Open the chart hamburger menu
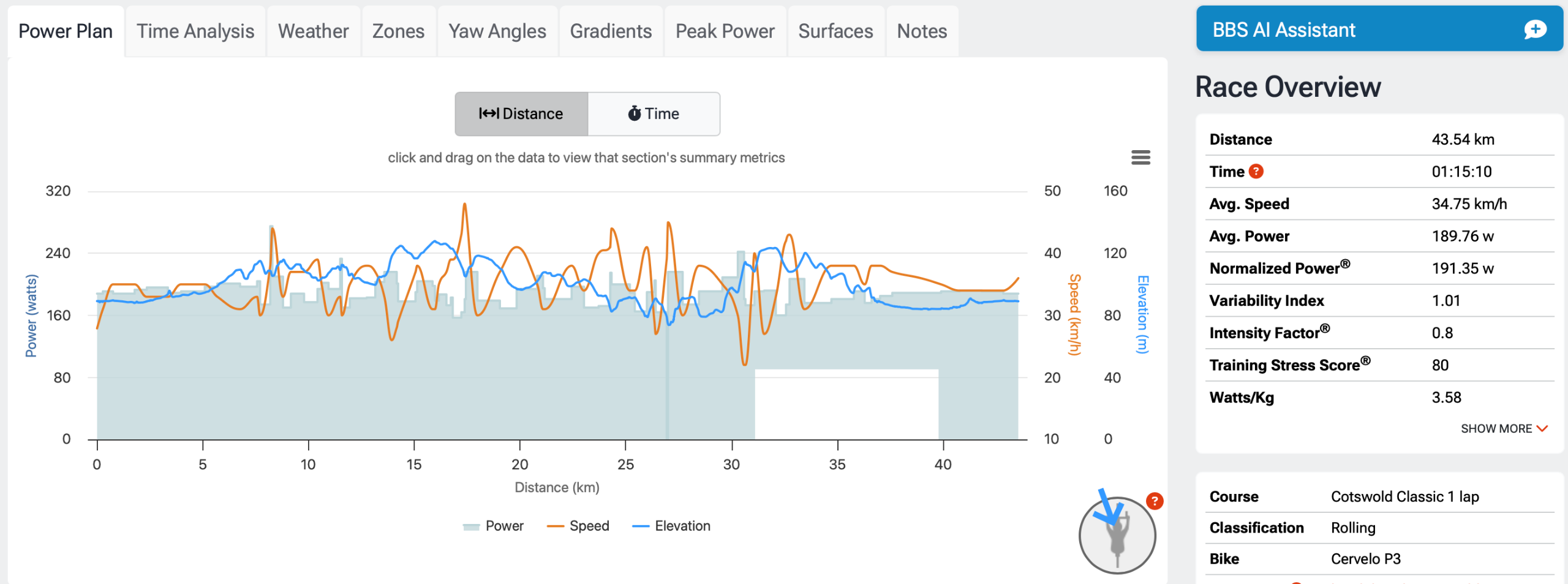The width and height of the screenshot is (1568, 584). (1140, 157)
